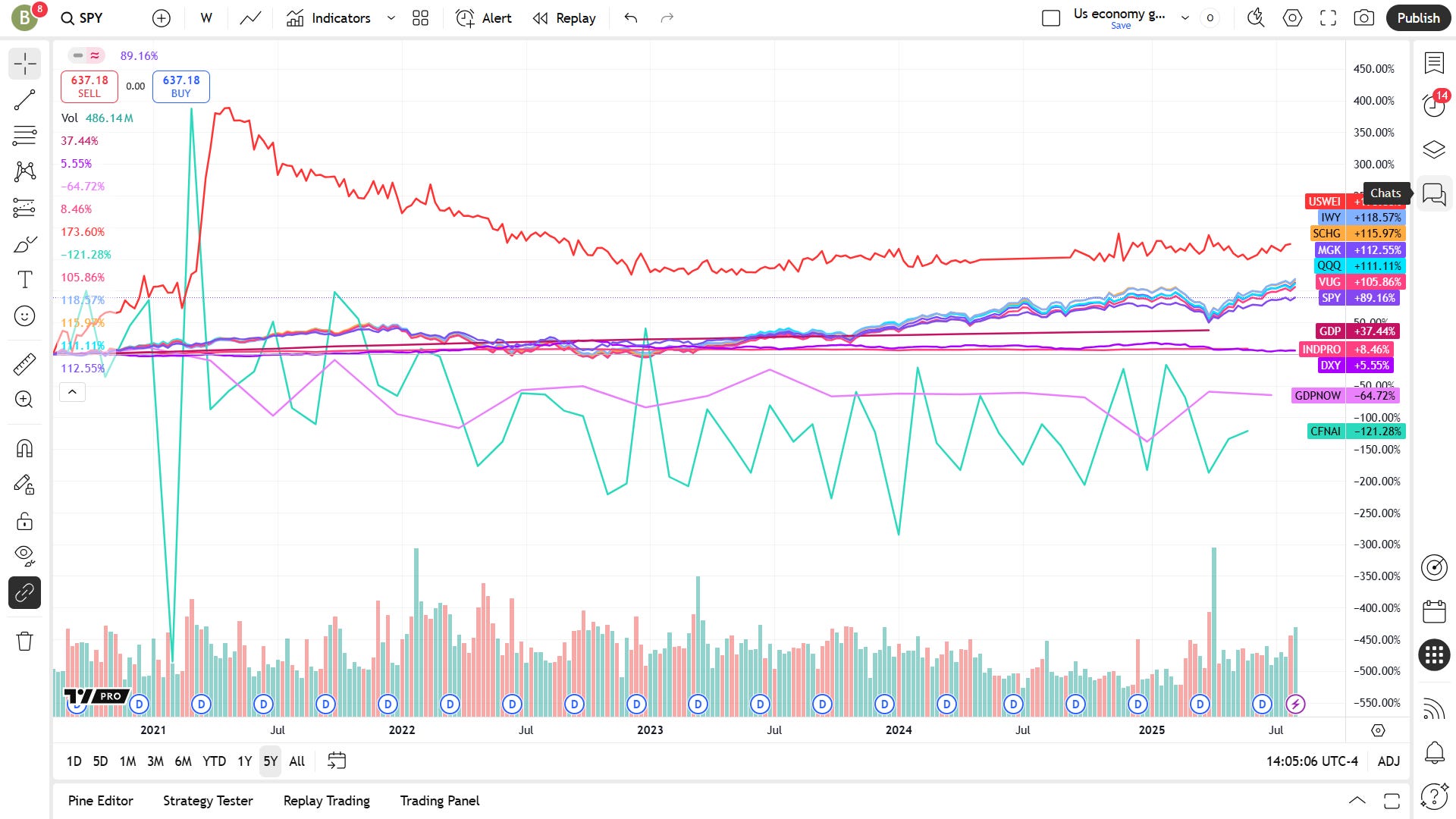Screen dimensions: 1456x819
Task: Click the Publish button
Action: pos(1418,18)
